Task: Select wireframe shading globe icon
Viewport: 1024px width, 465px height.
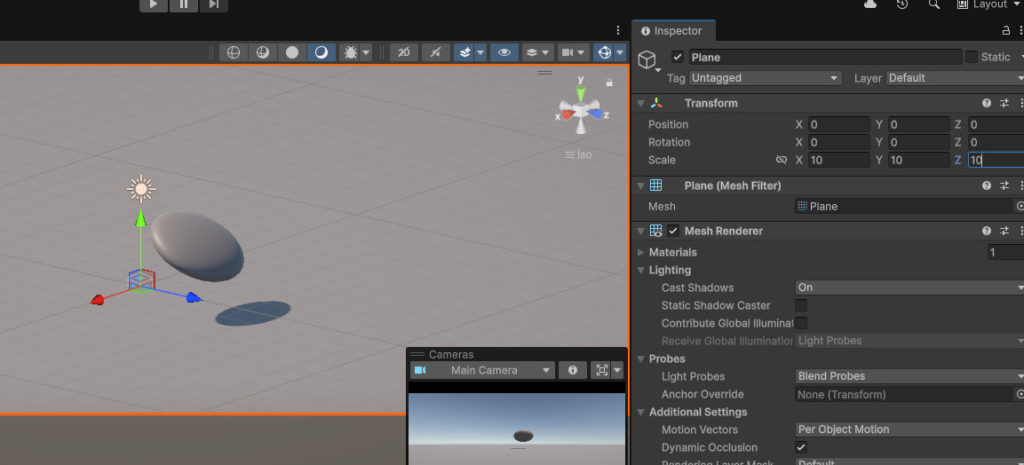Action: (x=233, y=52)
